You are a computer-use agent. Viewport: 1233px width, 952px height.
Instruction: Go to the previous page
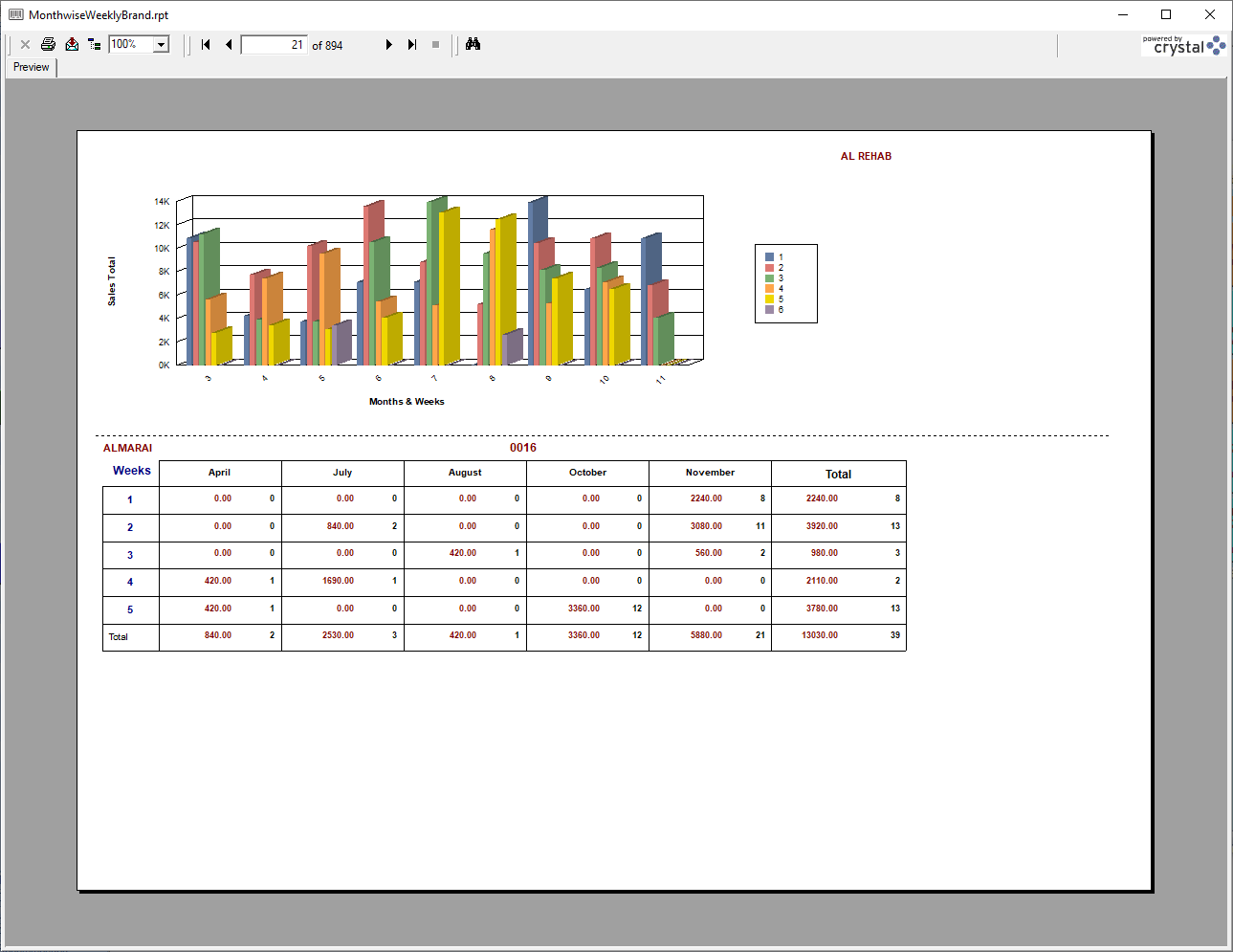(229, 45)
